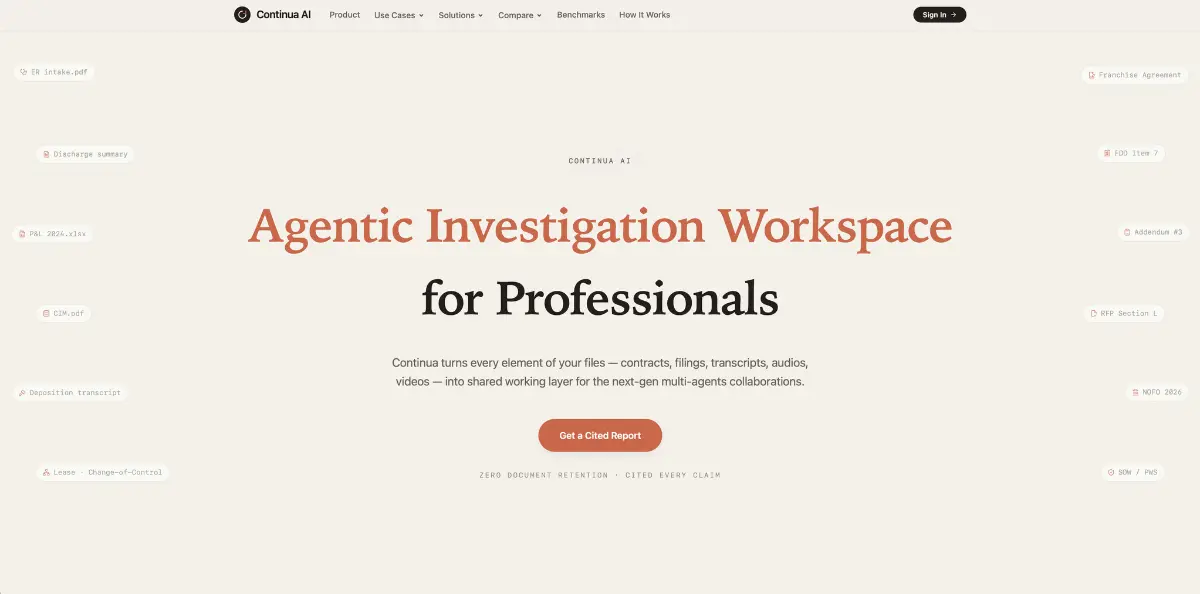The image size is (1200, 594).
Task: Click the Deposition transcript chip icon
Action: [23, 393]
